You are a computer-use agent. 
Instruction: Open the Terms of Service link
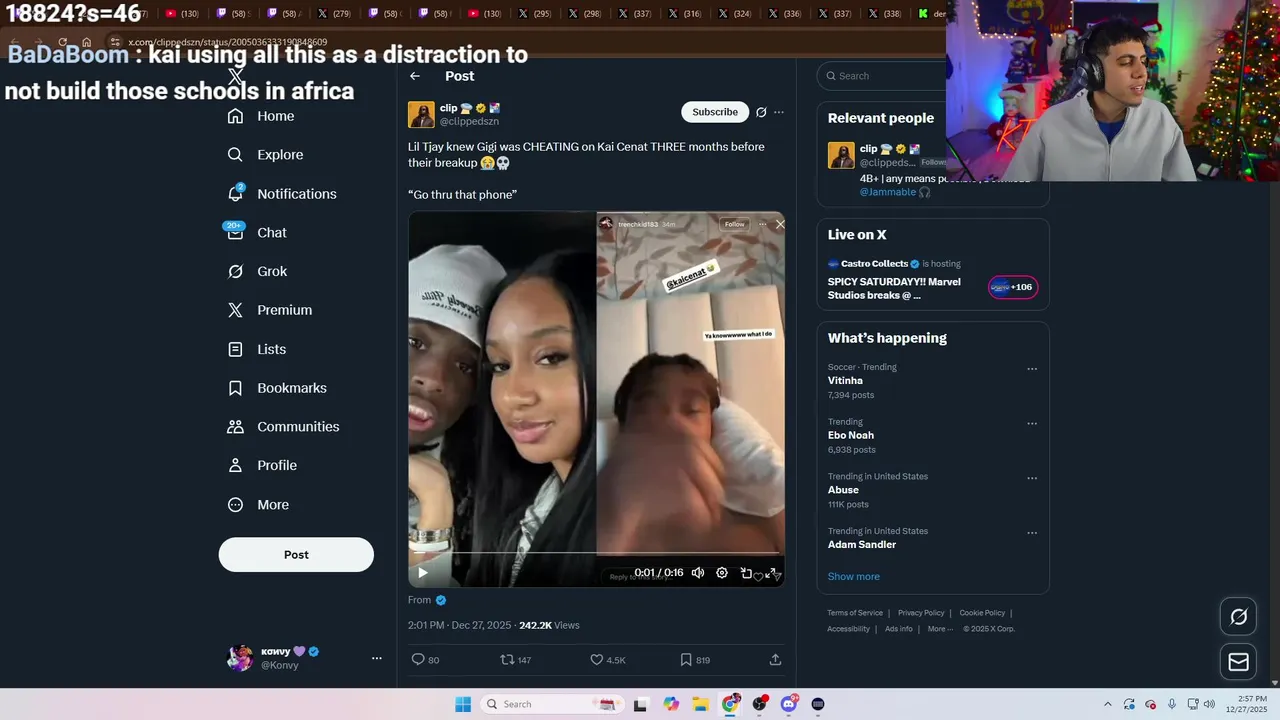click(x=855, y=613)
